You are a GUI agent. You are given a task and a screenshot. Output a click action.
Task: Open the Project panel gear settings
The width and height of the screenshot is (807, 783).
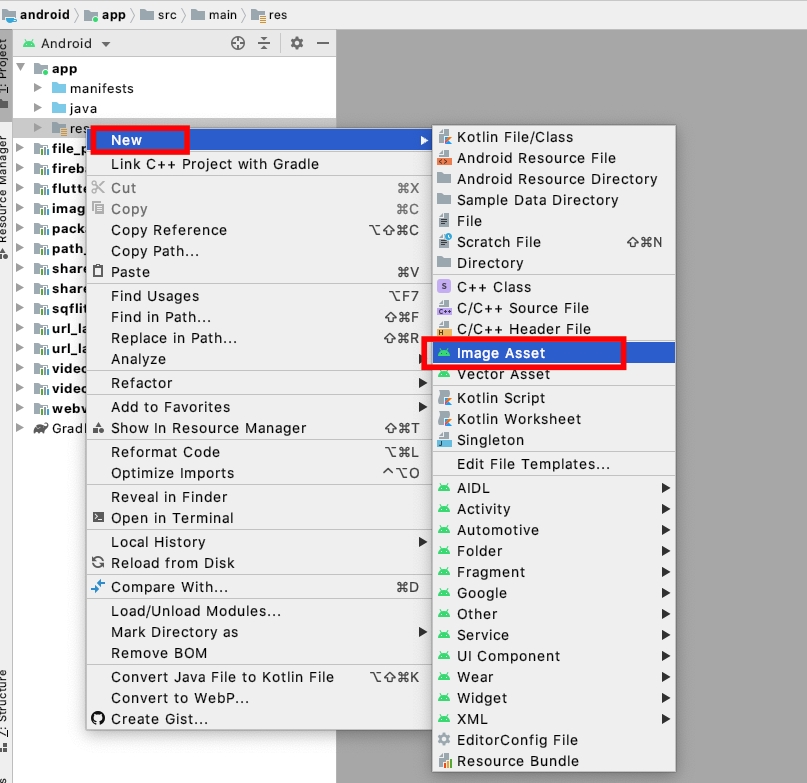click(297, 43)
